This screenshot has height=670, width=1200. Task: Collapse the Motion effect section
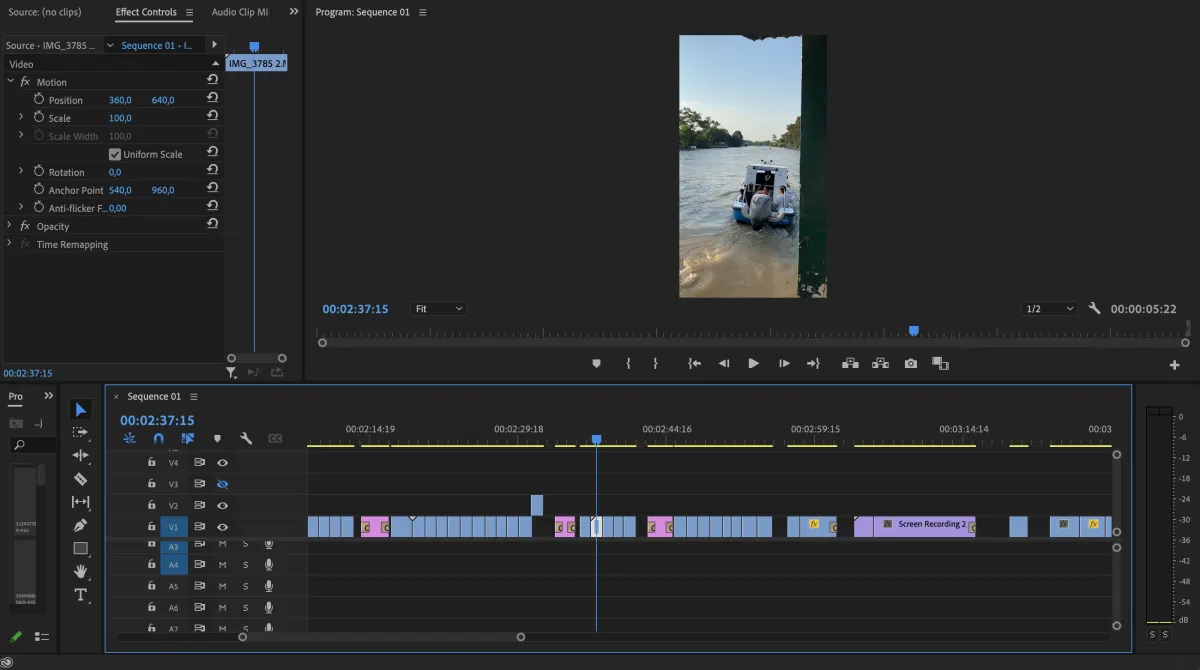[10, 81]
